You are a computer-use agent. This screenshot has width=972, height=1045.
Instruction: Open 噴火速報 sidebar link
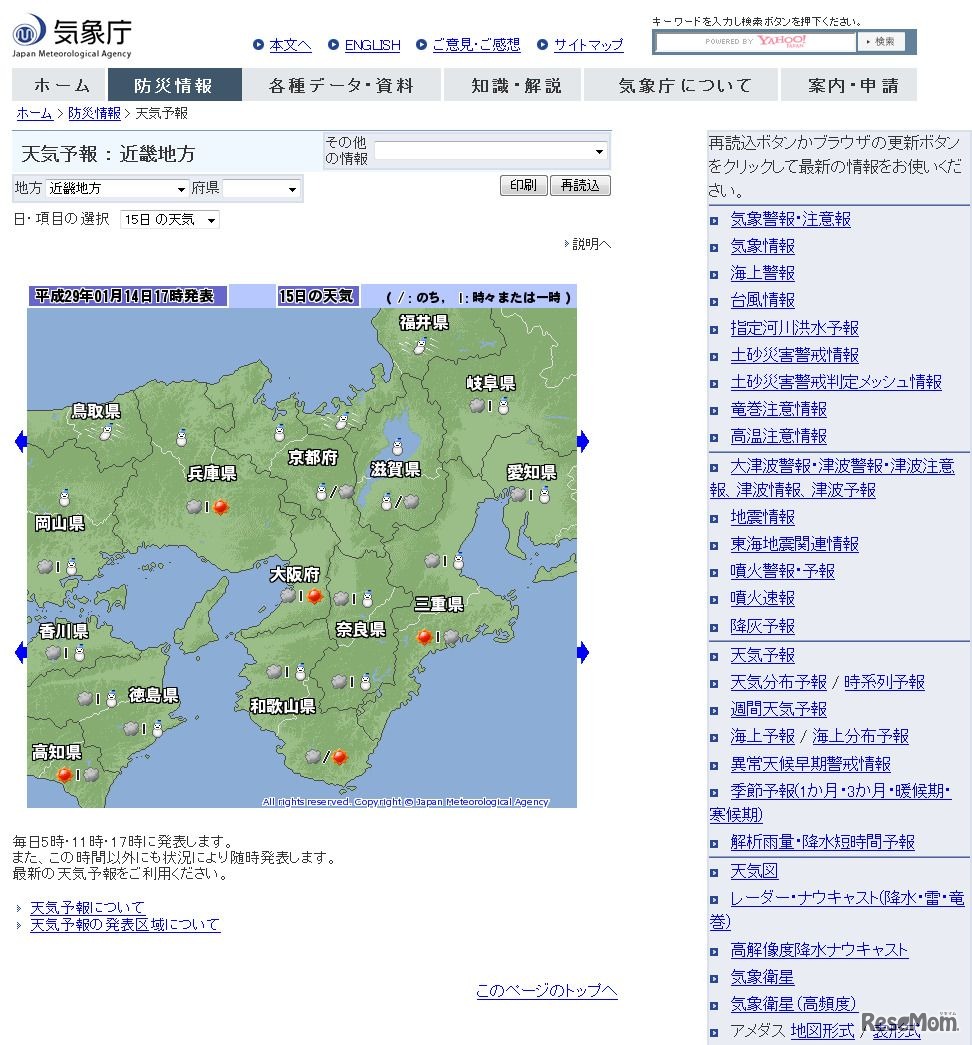tap(762, 598)
